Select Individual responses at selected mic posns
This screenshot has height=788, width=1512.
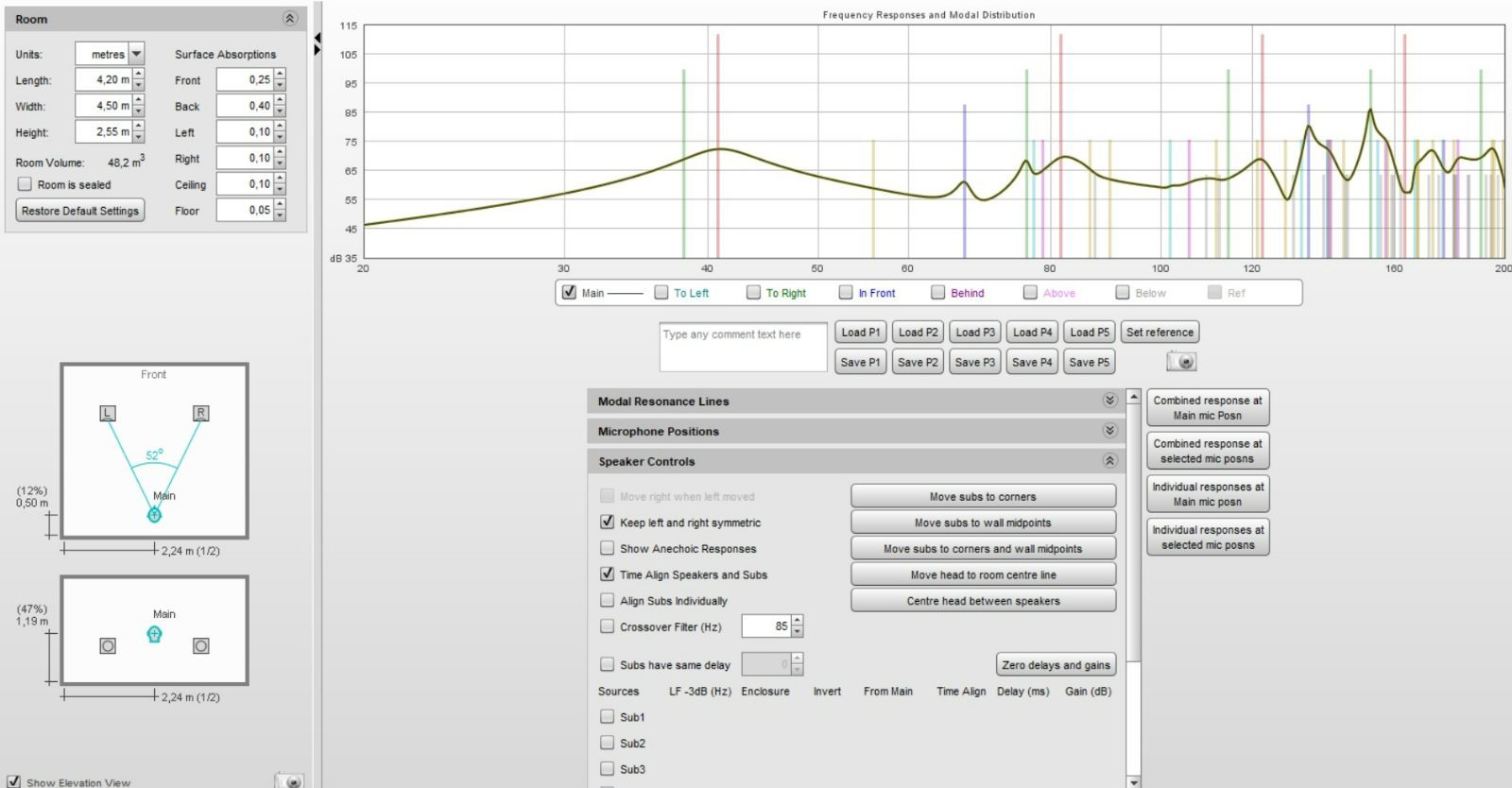pos(1208,538)
